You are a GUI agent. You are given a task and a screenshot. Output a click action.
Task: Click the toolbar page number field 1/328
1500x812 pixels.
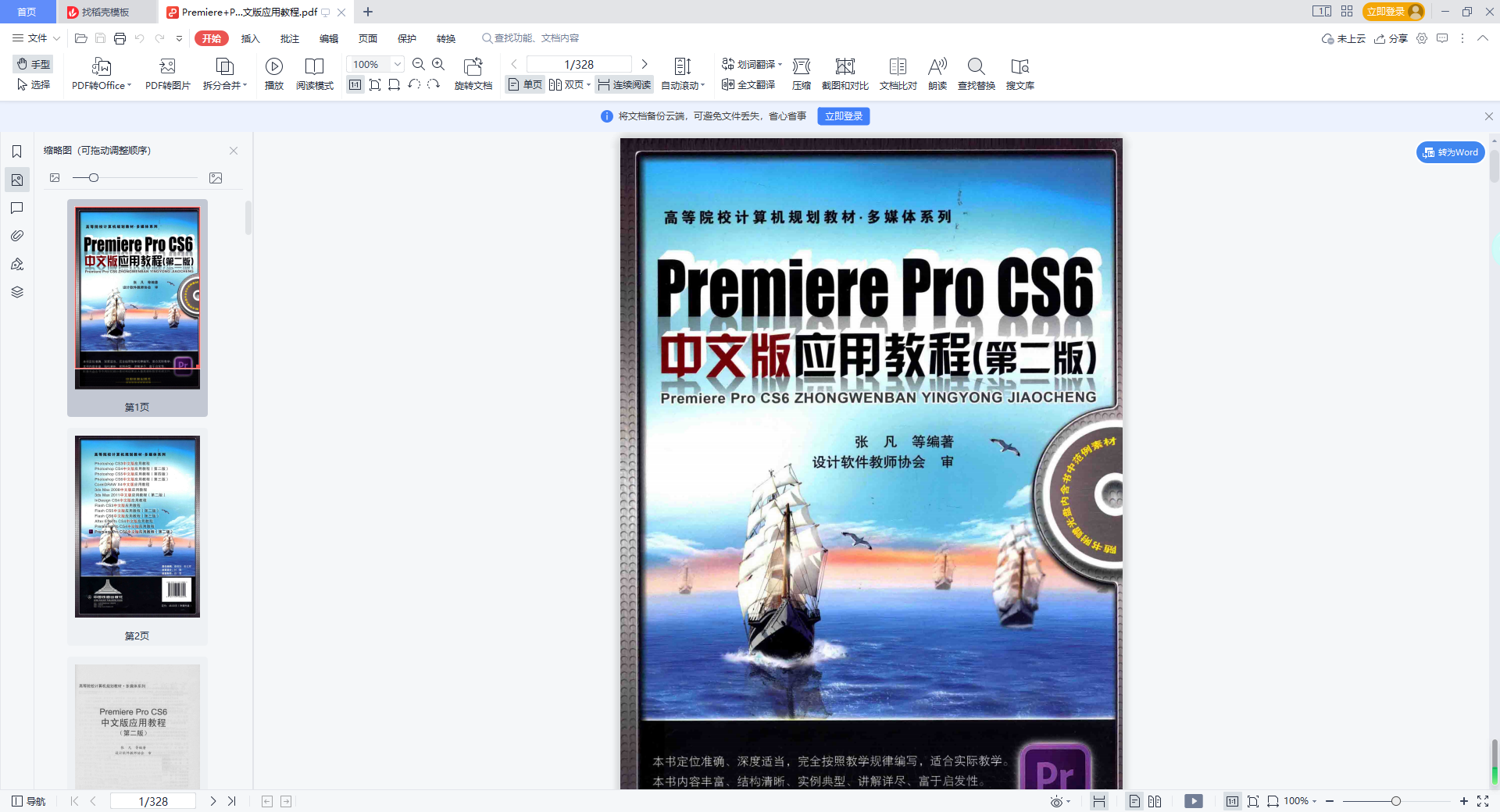click(x=579, y=64)
